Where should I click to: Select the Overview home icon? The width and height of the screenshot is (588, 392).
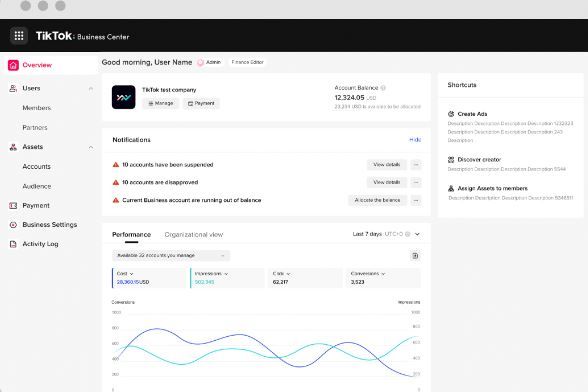(13, 65)
